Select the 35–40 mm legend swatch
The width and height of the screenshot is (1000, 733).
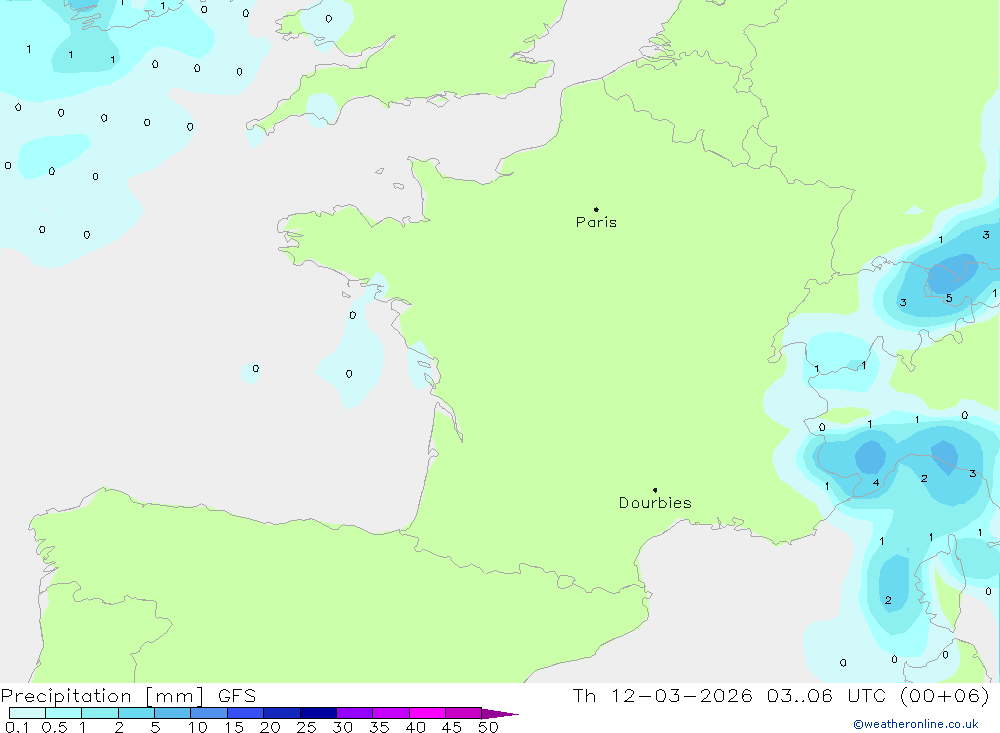391,713
